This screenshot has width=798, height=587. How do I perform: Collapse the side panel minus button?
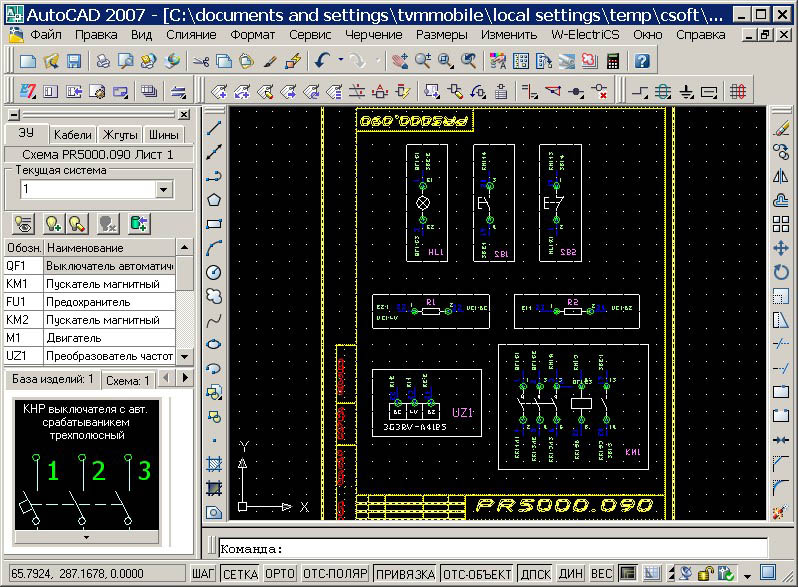pyautogui.click(x=14, y=115)
